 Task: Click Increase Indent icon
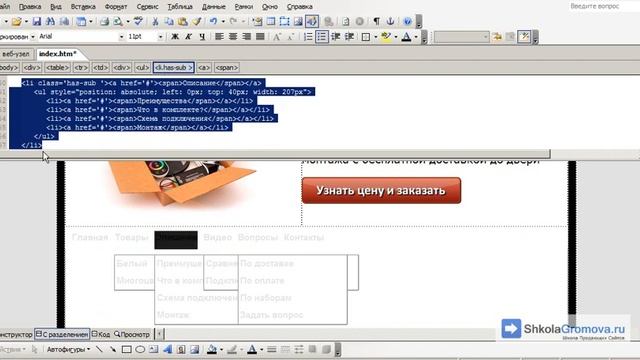(x=349, y=37)
